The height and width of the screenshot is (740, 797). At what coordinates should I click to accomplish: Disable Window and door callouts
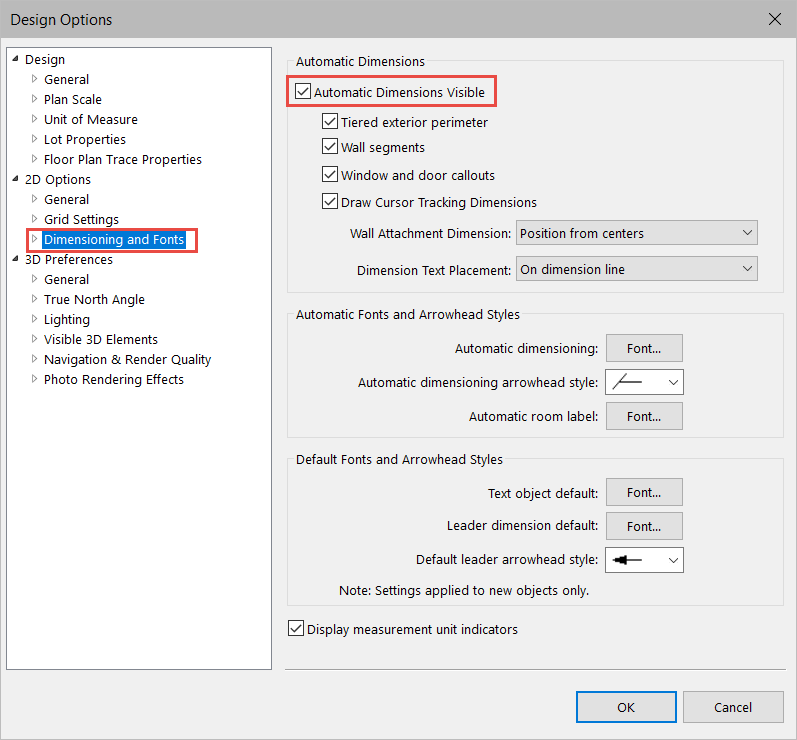tap(330, 175)
